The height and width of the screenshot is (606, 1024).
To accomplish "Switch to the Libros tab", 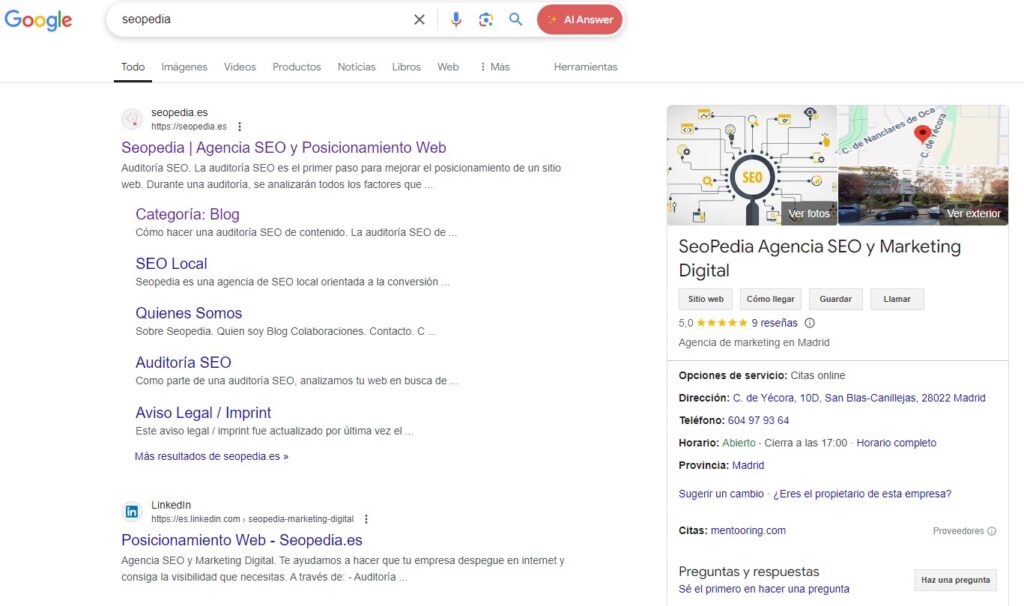I will click(406, 67).
